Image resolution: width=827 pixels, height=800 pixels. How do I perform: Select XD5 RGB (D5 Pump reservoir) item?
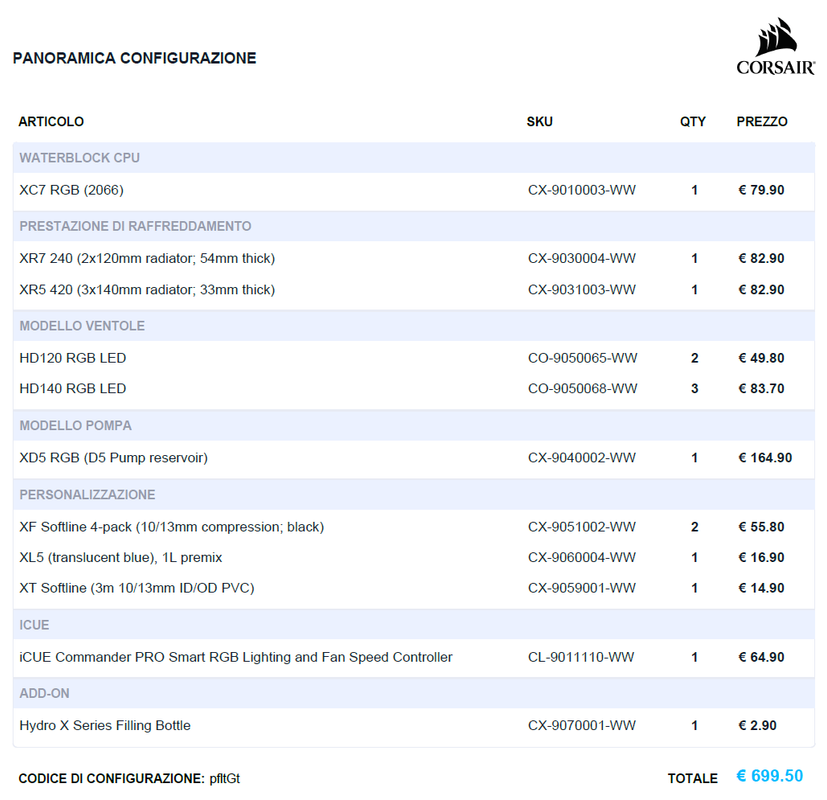point(114,458)
